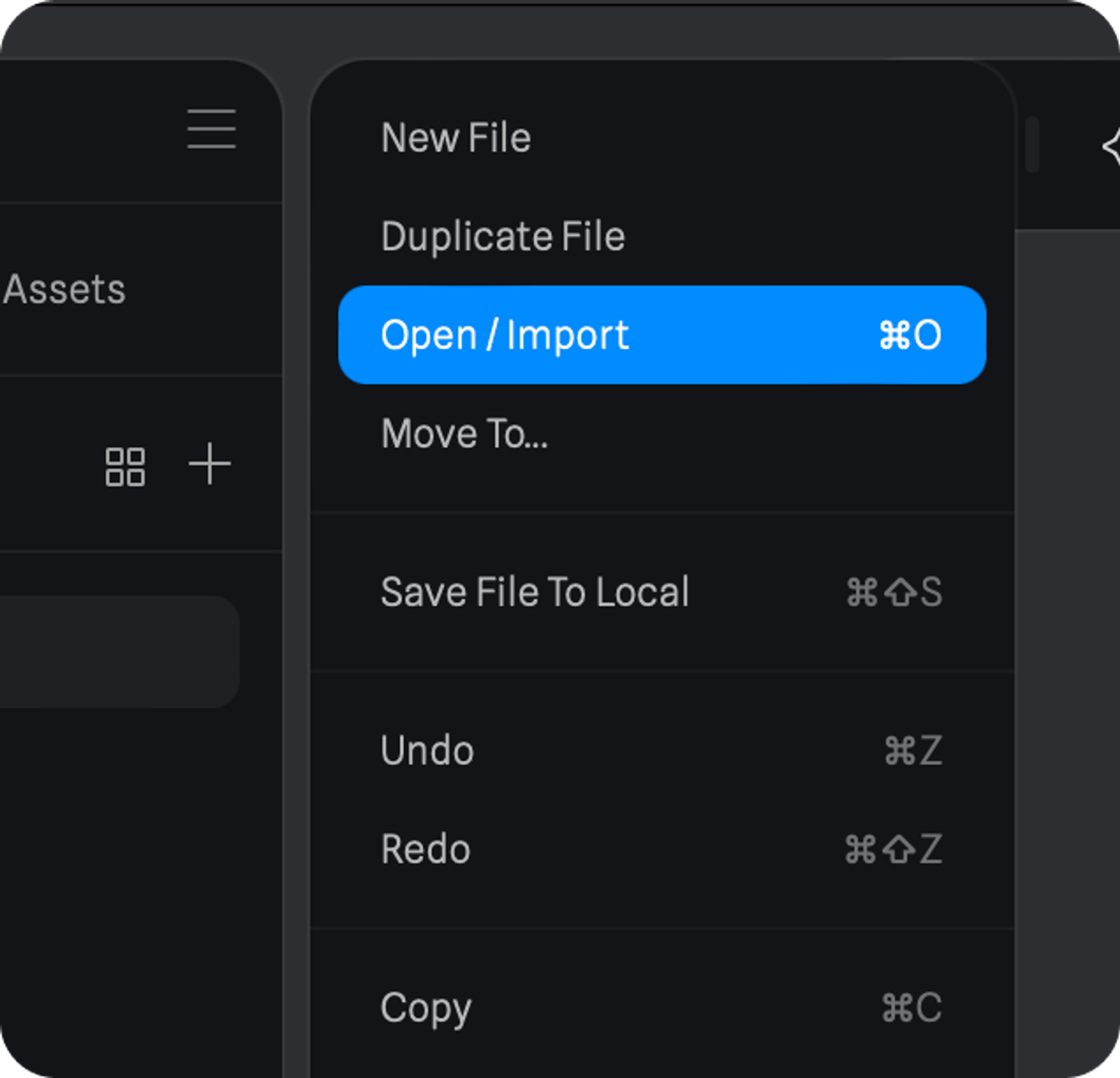
Task: Click the ⌘O shortcut label
Action: [x=909, y=335]
